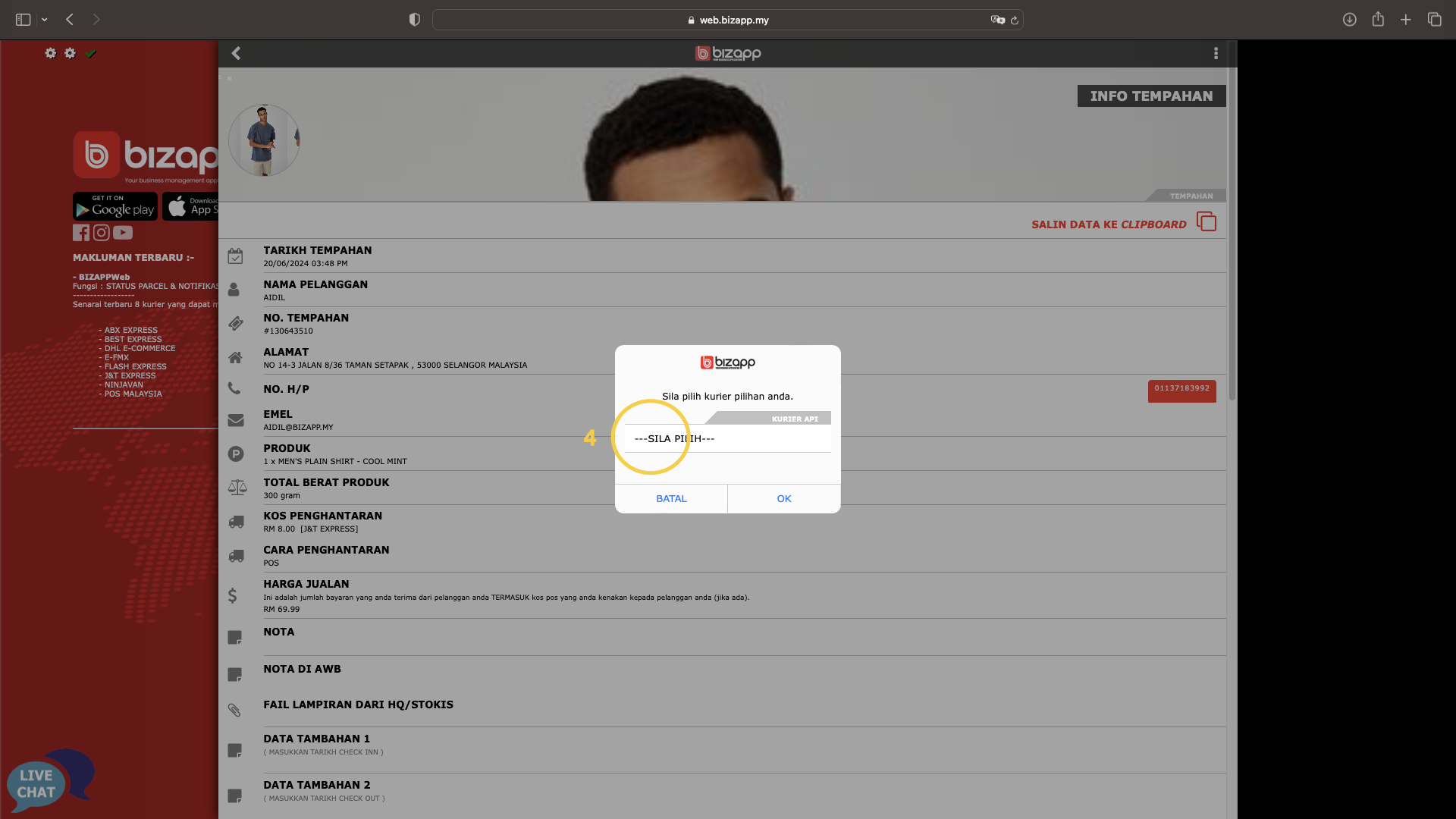
Task: Click Safari privacy shield icon
Action: [414, 20]
